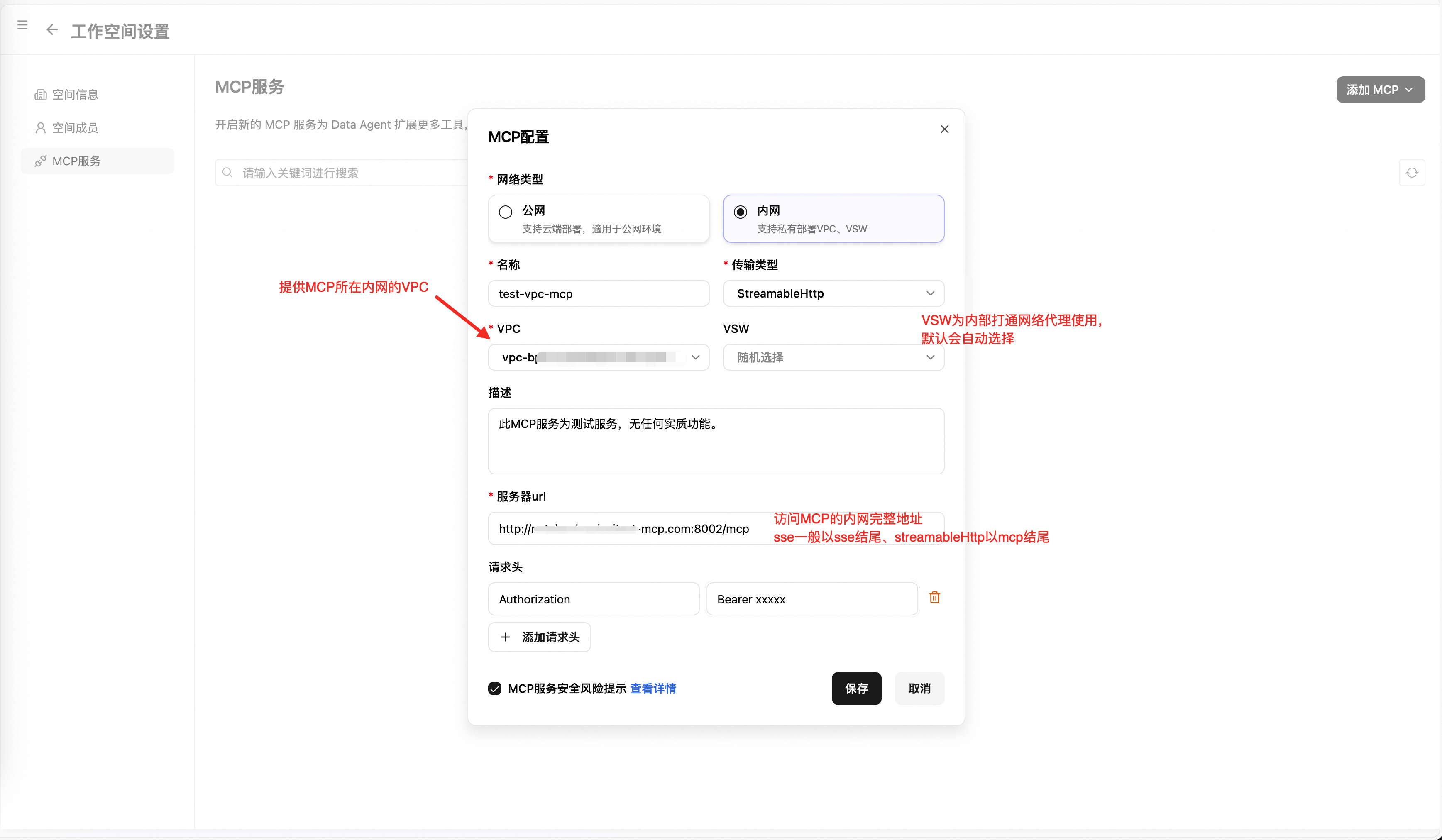
Task: Click the refresh icon beside search
Action: click(x=1411, y=173)
